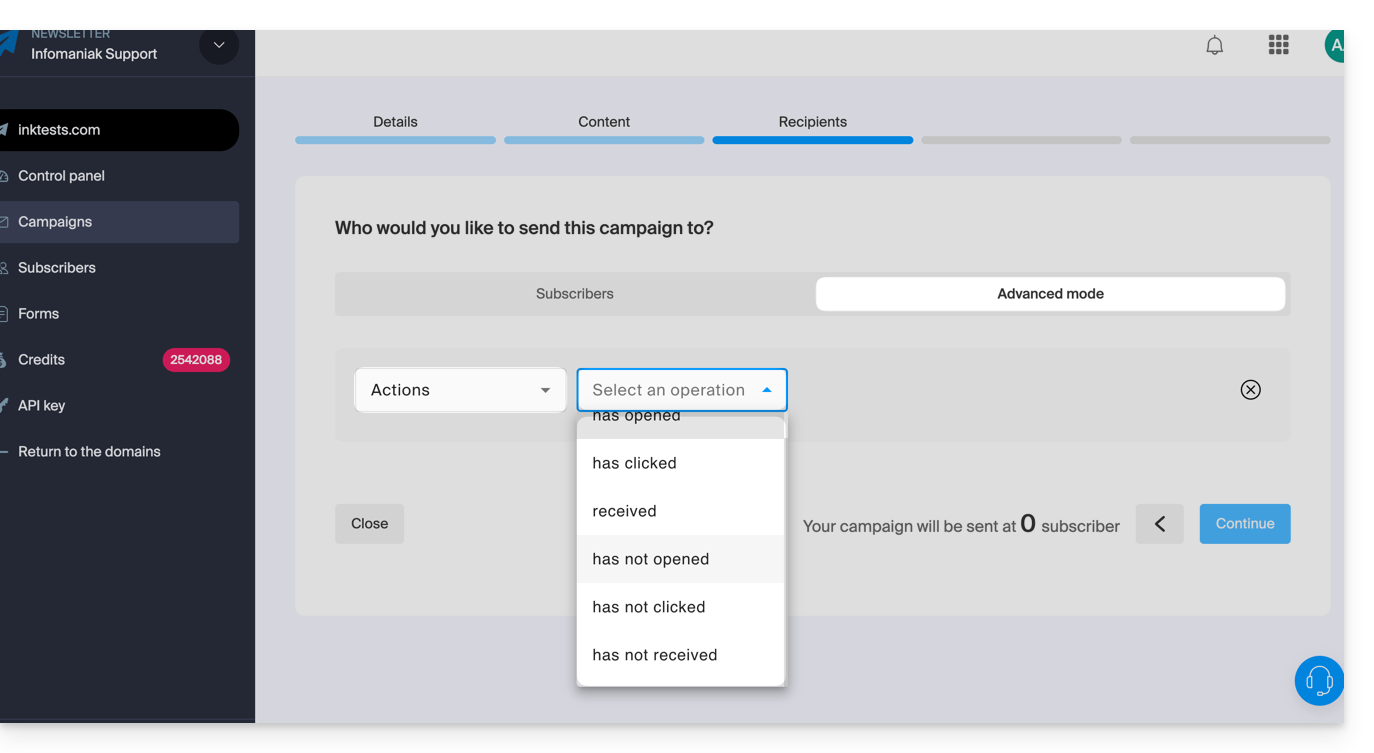1374x753 pixels.
Task: Go back with the left chevron button
Action: (x=1160, y=524)
